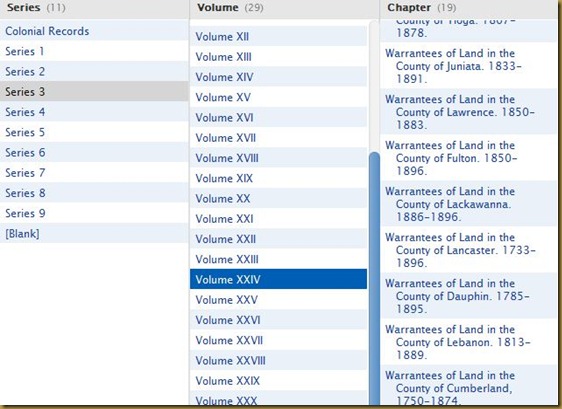This screenshot has width=562, height=409.
Task: Select Series 9
Action: (x=94, y=213)
